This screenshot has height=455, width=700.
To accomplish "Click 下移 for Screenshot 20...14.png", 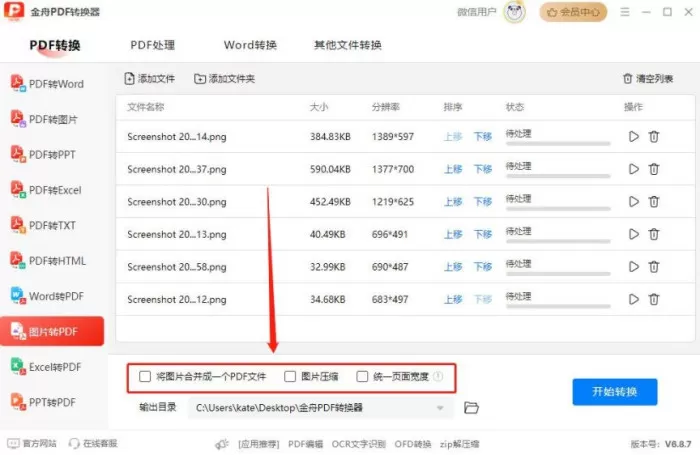I will [x=483, y=136].
